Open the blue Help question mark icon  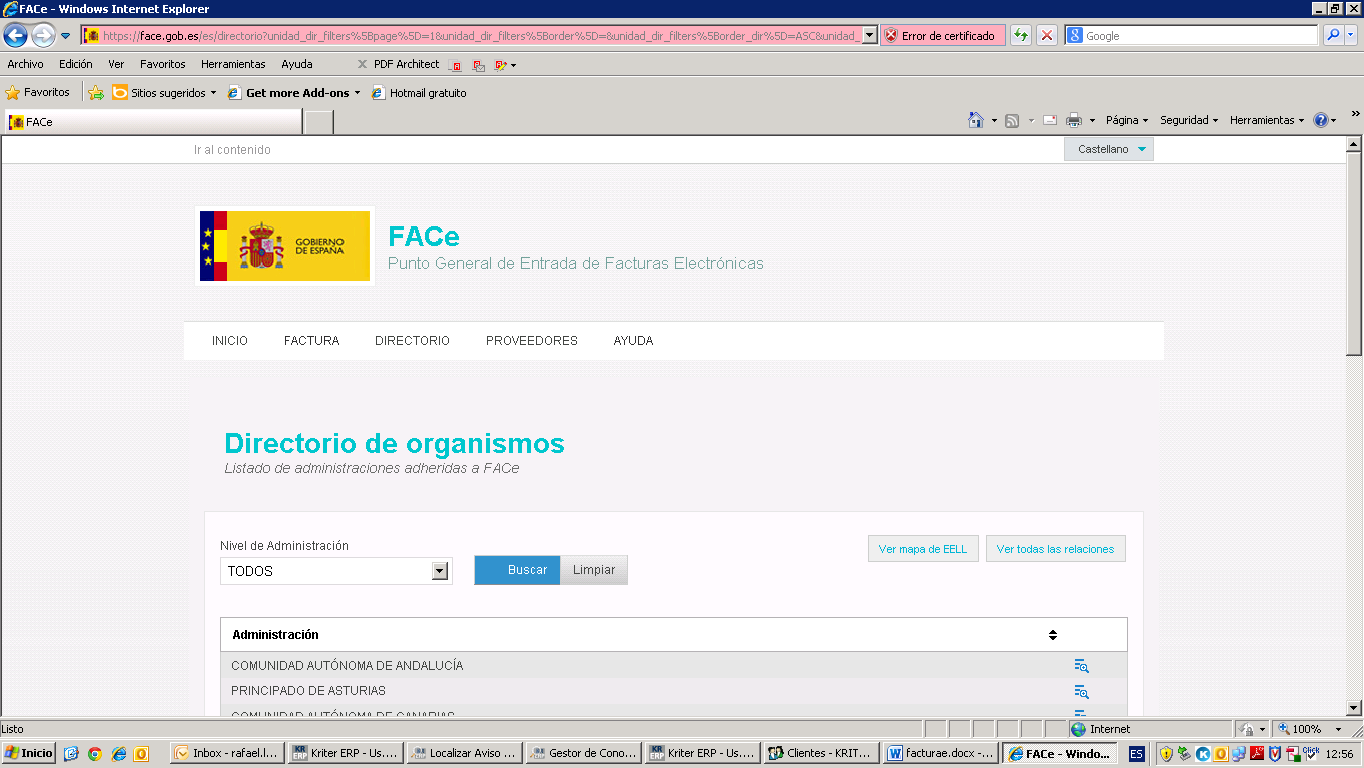point(1320,120)
